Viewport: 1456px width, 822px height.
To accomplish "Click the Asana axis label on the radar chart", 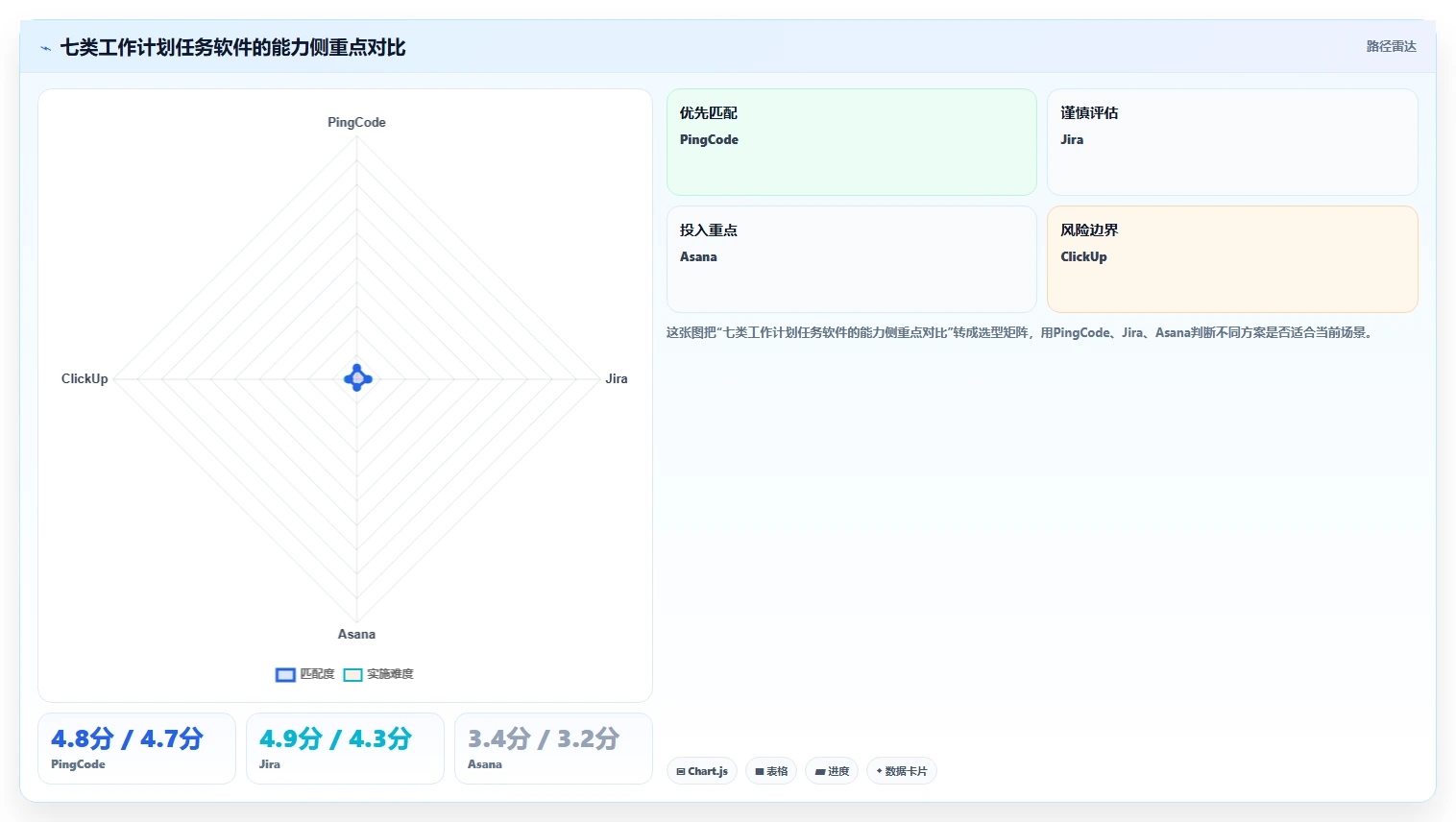I will click(x=356, y=634).
